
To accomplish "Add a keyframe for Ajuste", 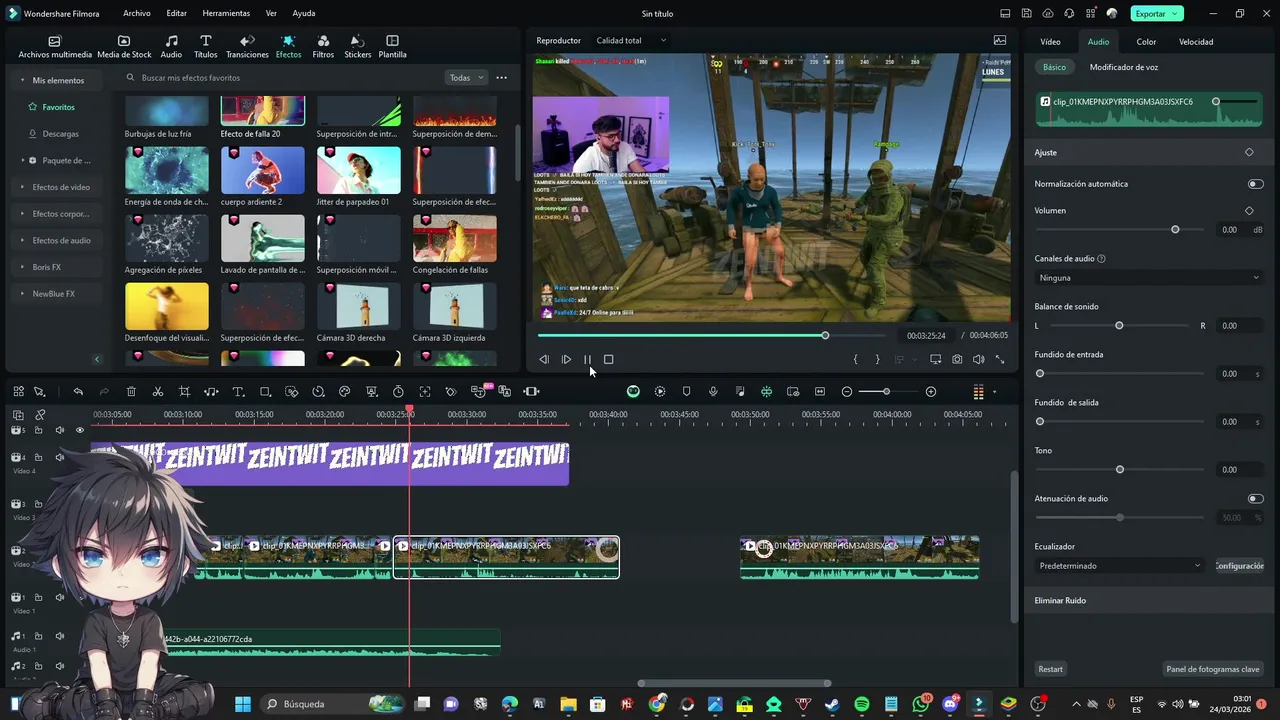I will coord(1249,153).
